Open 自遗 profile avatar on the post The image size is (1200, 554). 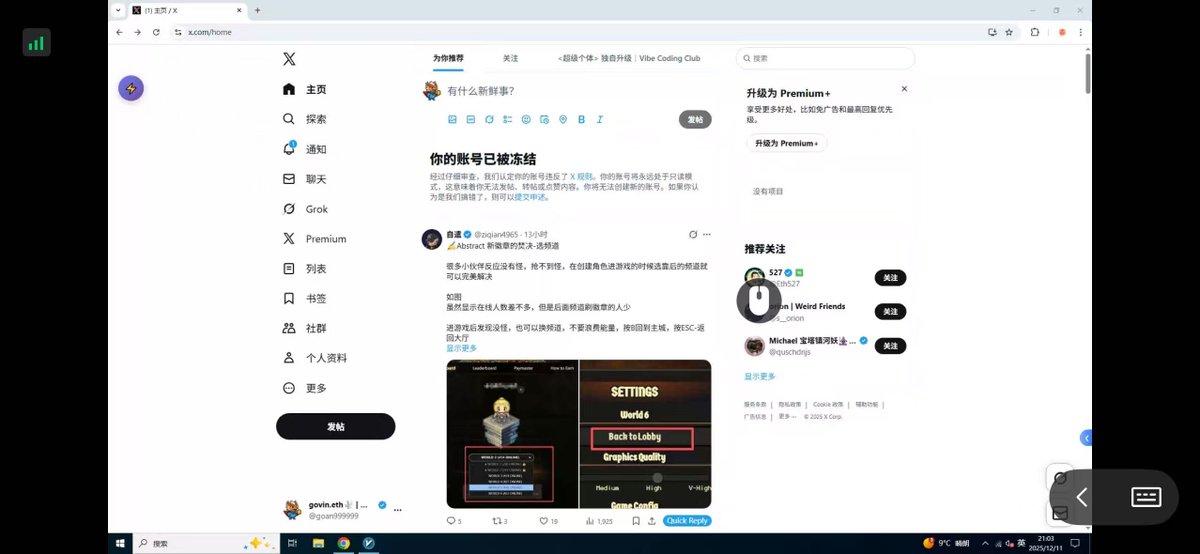click(432, 239)
